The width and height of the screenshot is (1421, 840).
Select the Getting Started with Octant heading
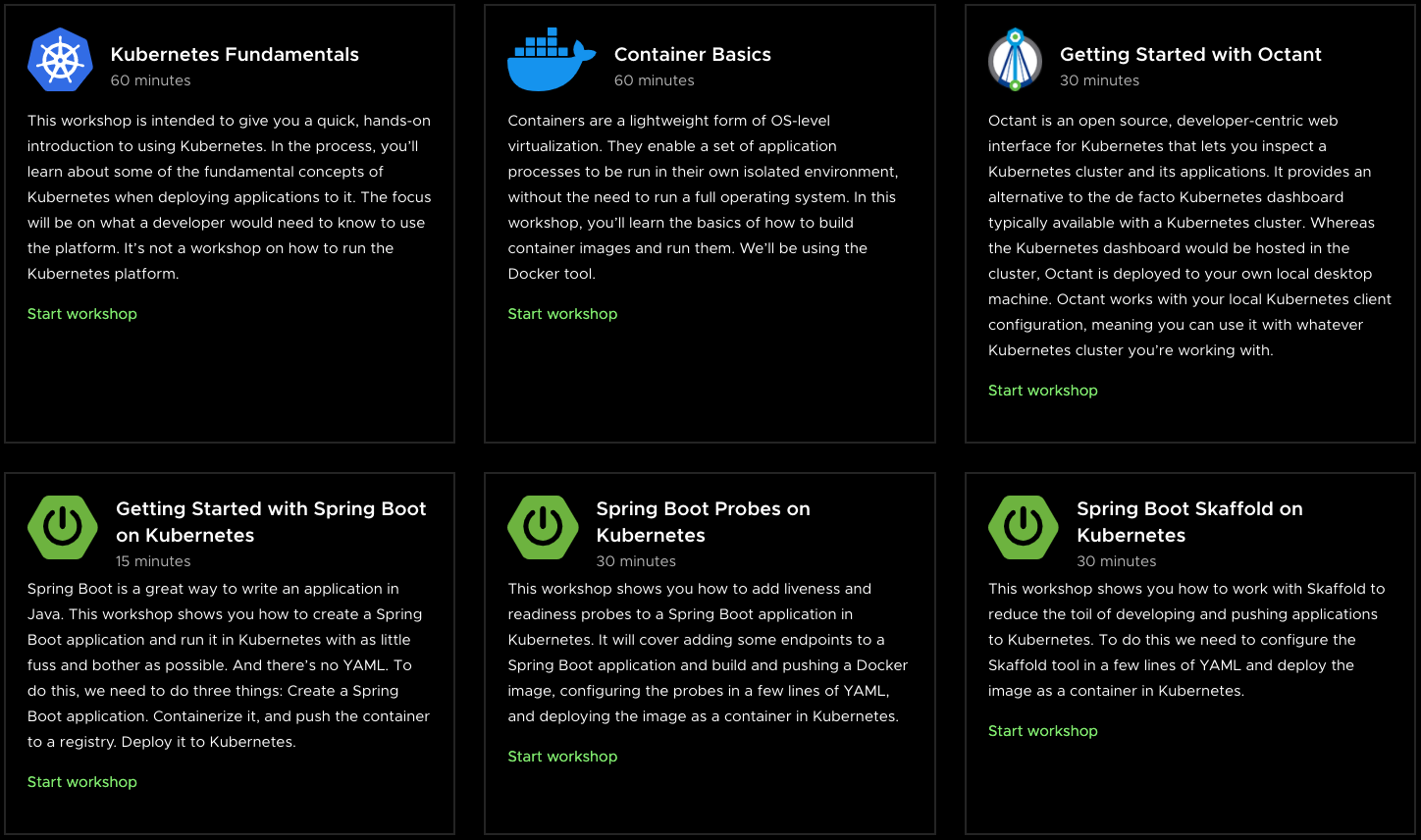click(x=1190, y=55)
